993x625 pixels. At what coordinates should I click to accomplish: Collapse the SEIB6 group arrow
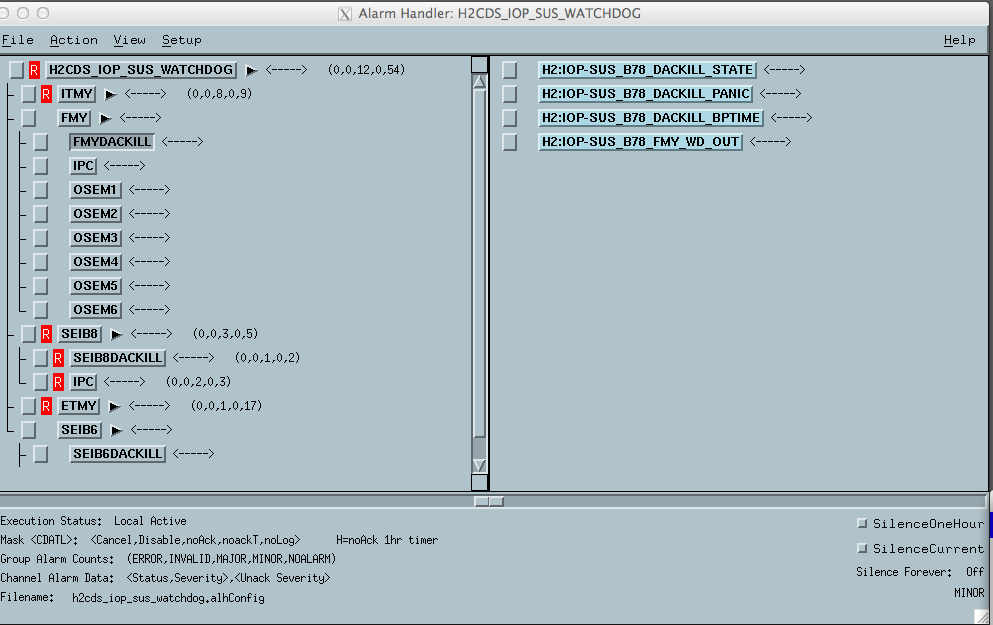pos(116,431)
